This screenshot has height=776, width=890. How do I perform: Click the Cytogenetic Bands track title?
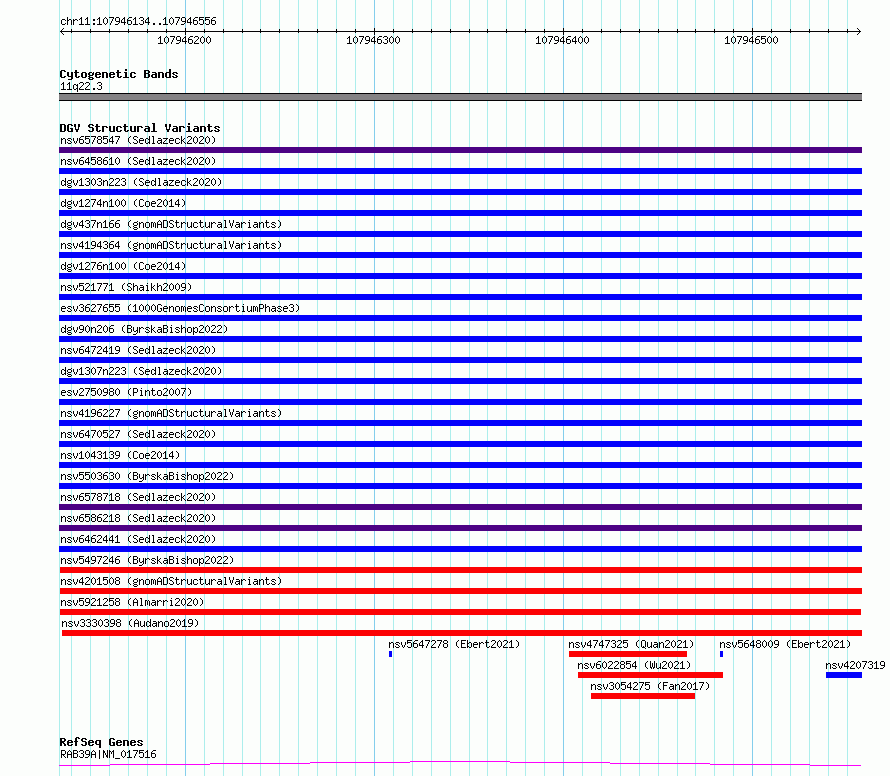click(x=119, y=74)
